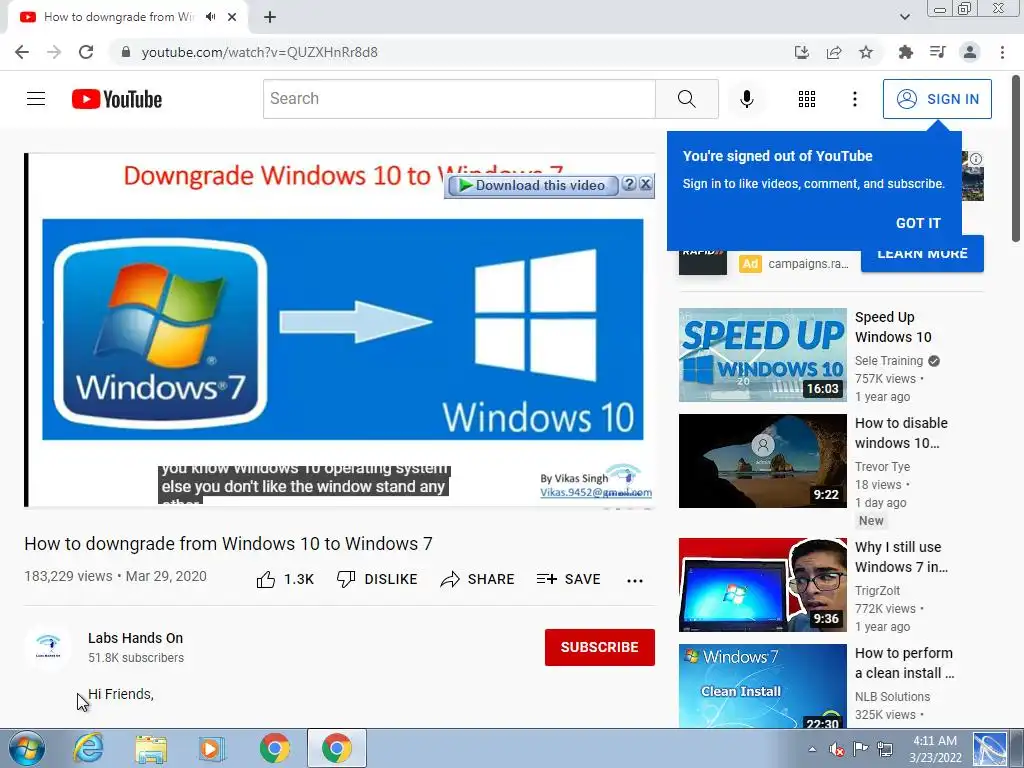Open the Chrome extensions puzzle icon

906,52
